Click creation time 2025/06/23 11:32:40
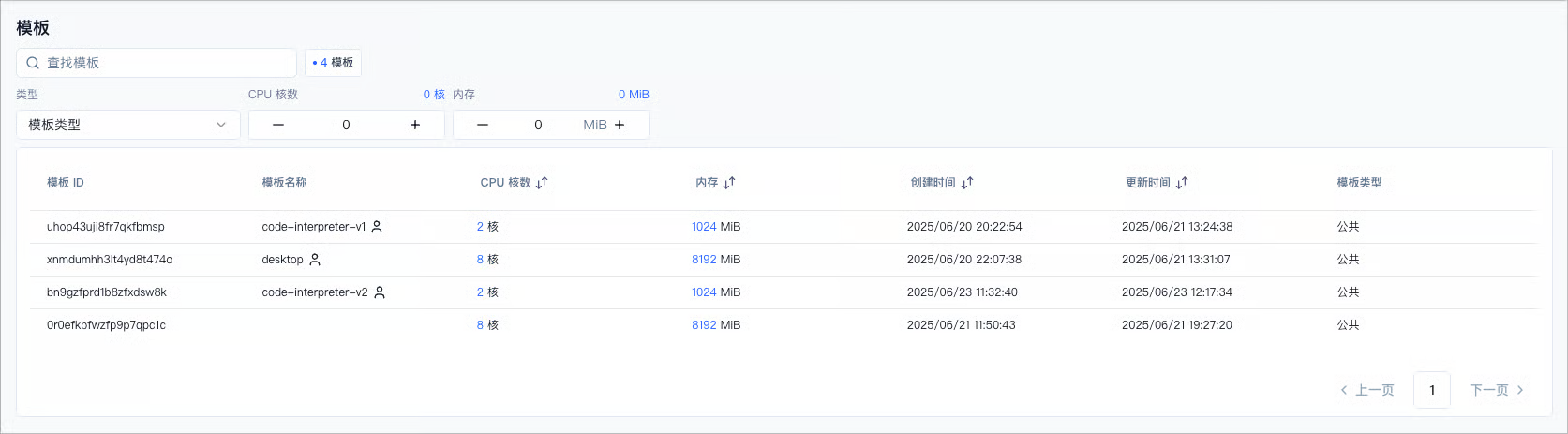The height and width of the screenshot is (434, 1568). click(963, 292)
